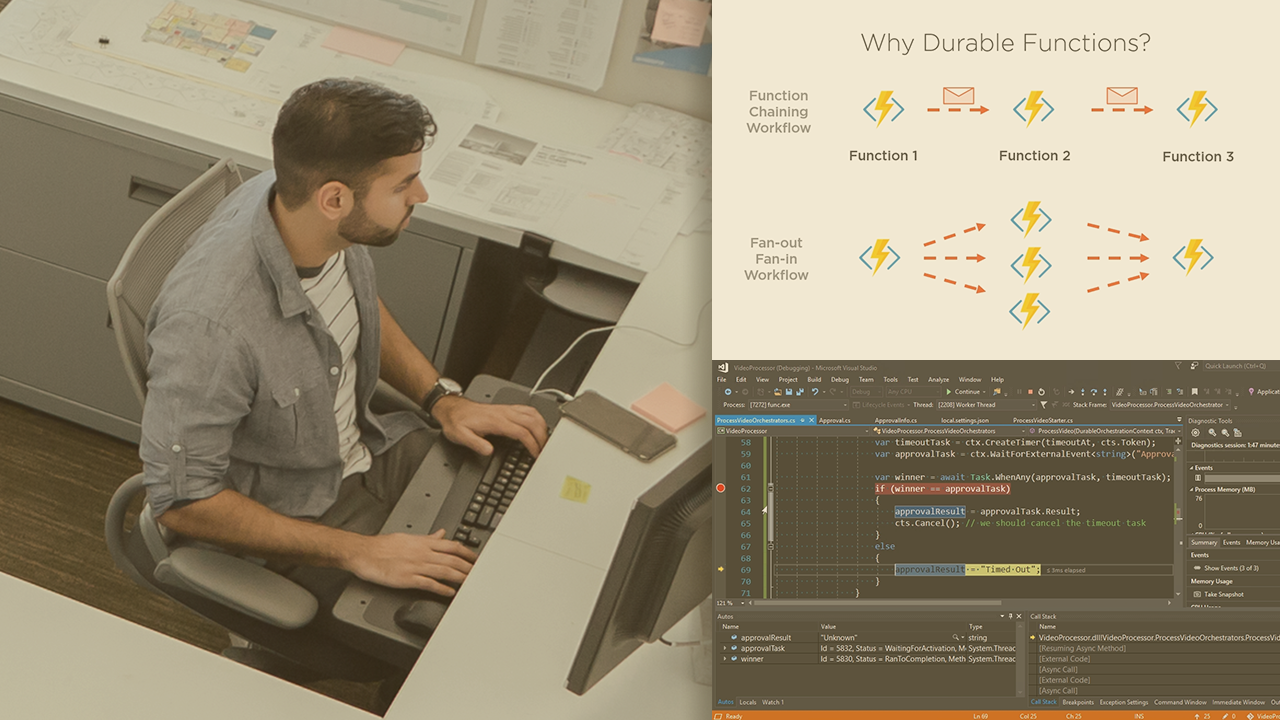1280x720 pixels.
Task: Click the Undo icon in toolbar
Action: 815,392
